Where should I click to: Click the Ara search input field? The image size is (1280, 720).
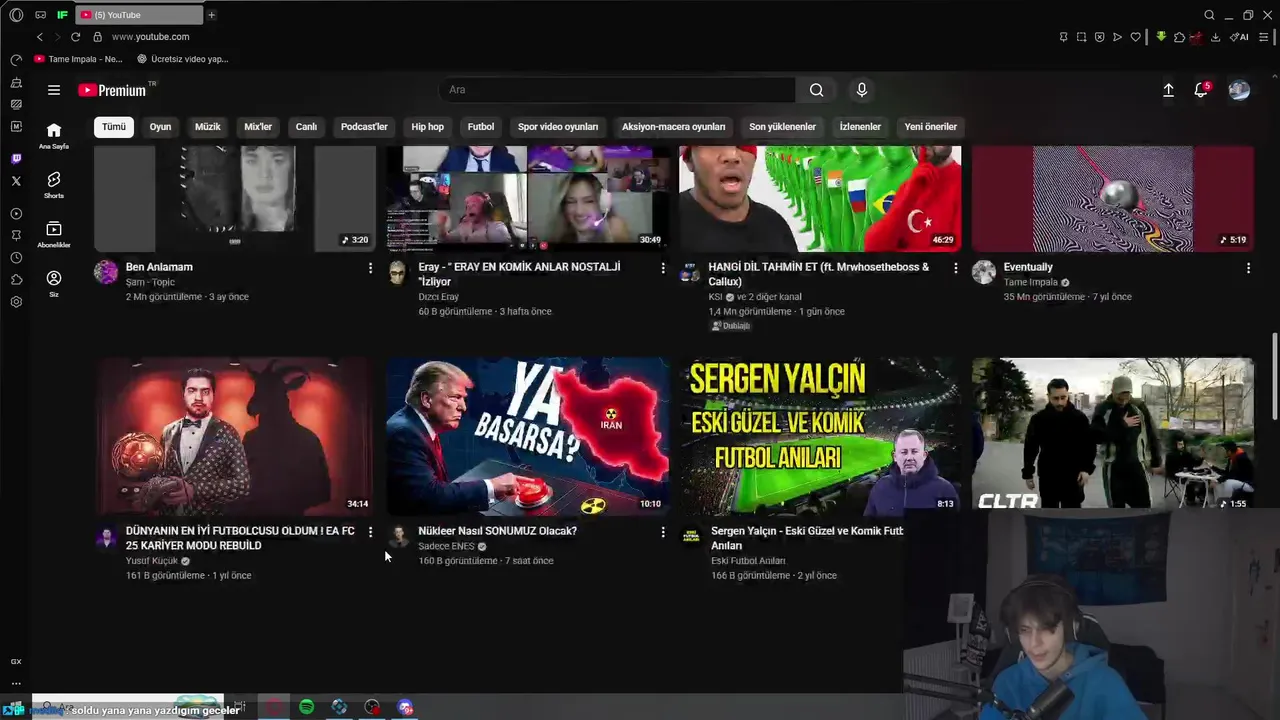click(x=617, y=90)
